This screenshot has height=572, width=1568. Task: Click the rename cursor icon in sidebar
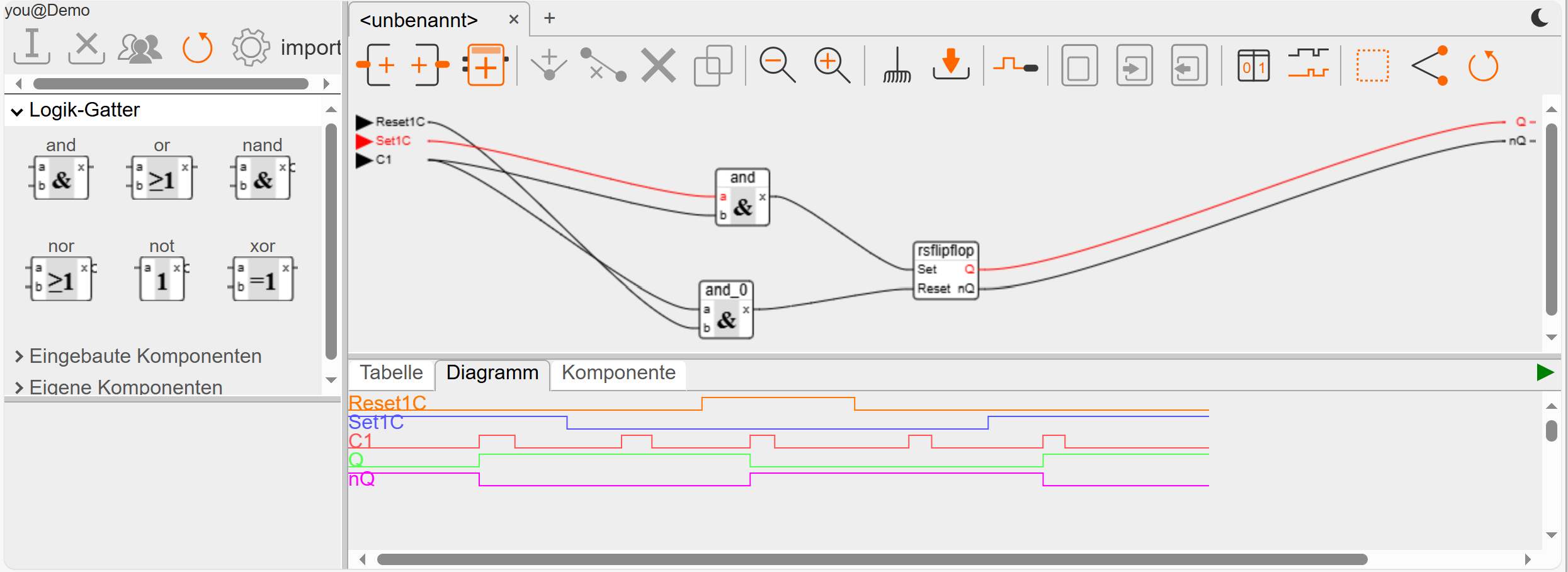(x=31, y=47)
